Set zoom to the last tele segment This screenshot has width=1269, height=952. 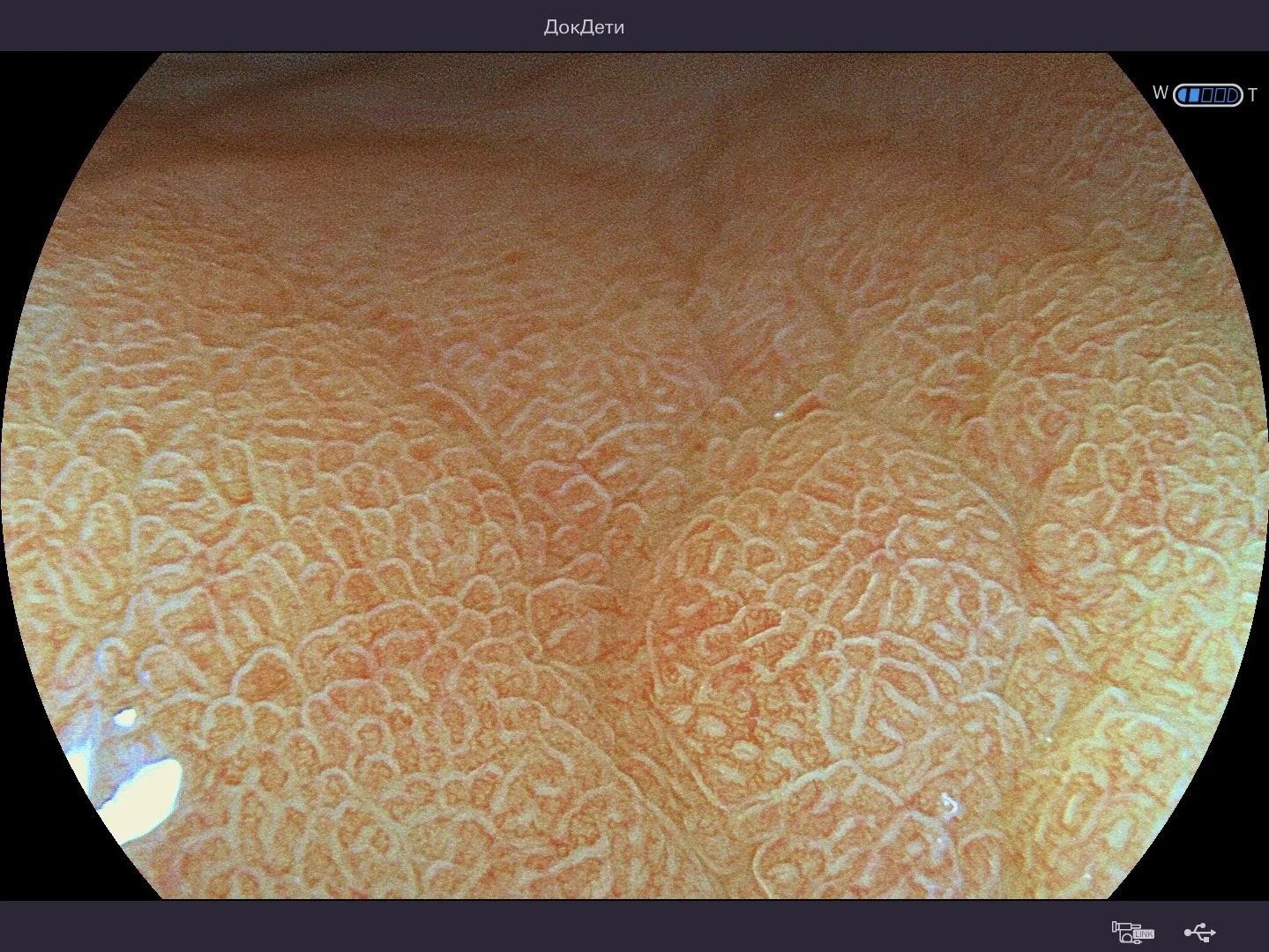1233,95
